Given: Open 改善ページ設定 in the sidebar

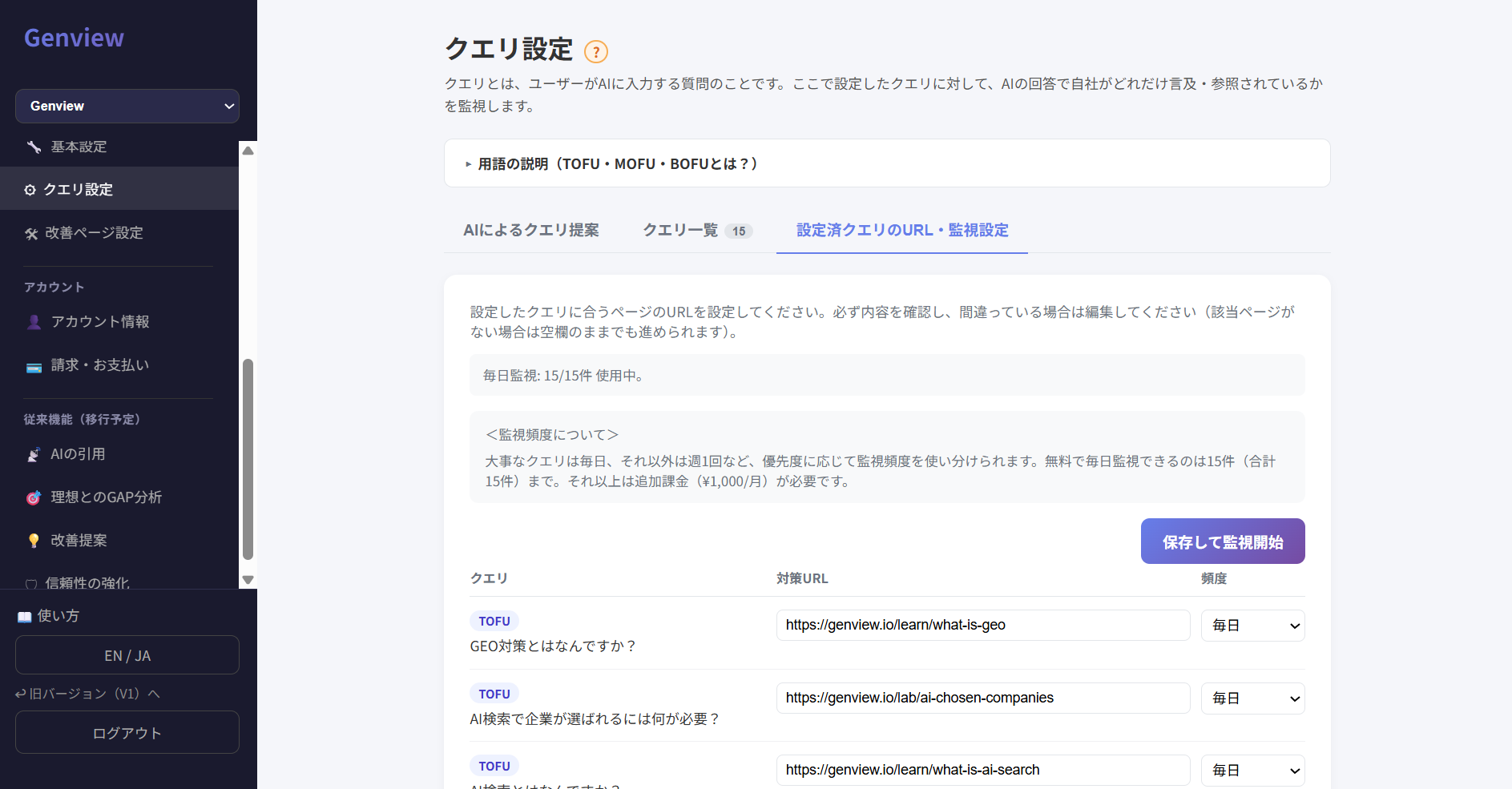Looking at the screenshot, I should [x=119, y=233].
